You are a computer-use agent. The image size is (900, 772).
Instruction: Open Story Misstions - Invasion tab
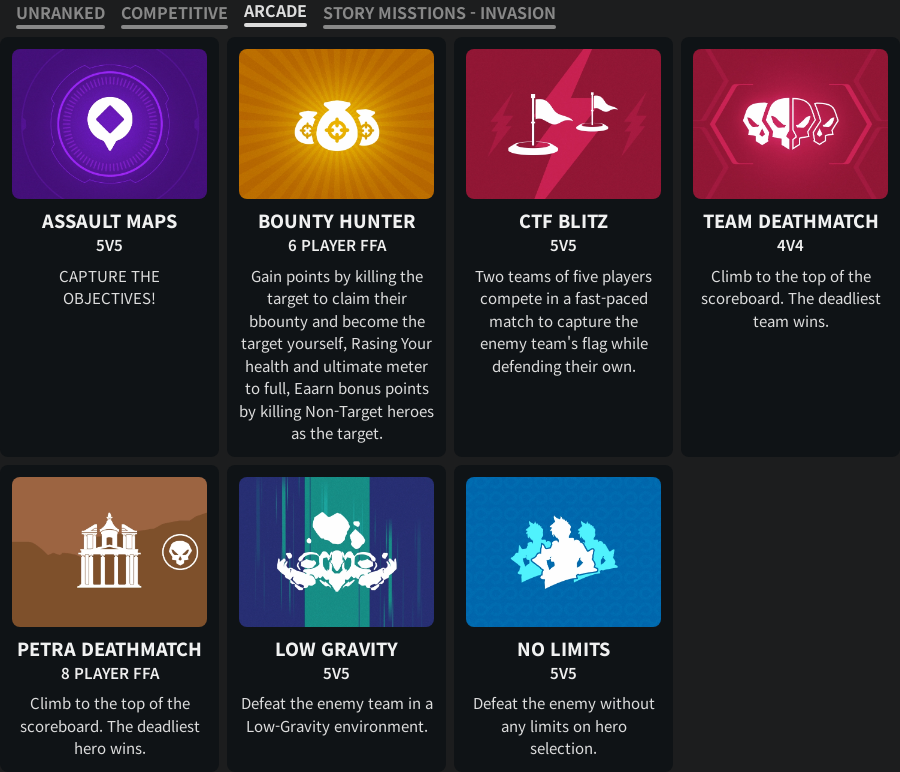coord(439,13)
